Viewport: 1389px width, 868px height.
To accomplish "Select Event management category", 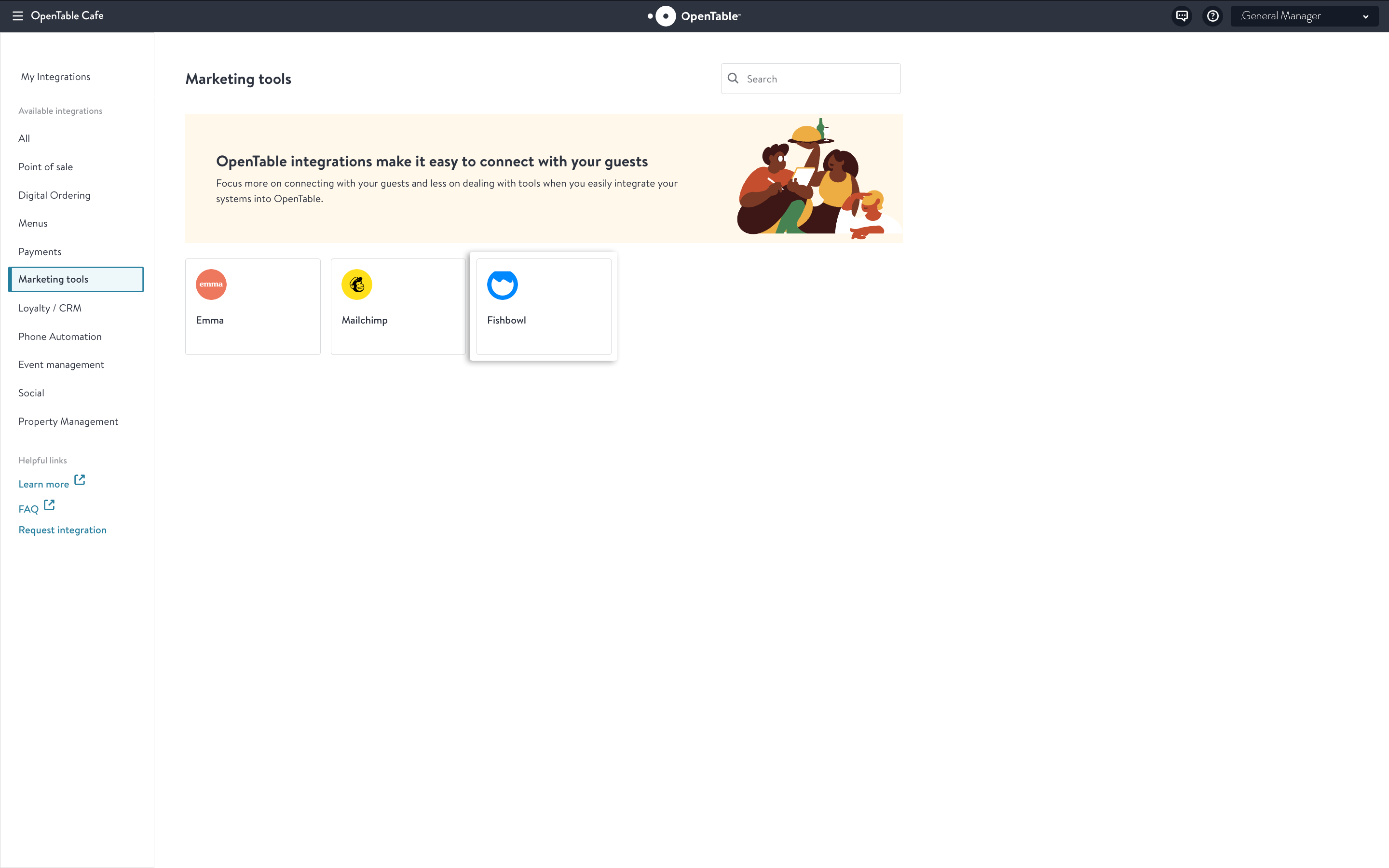I will pos(61,365).
